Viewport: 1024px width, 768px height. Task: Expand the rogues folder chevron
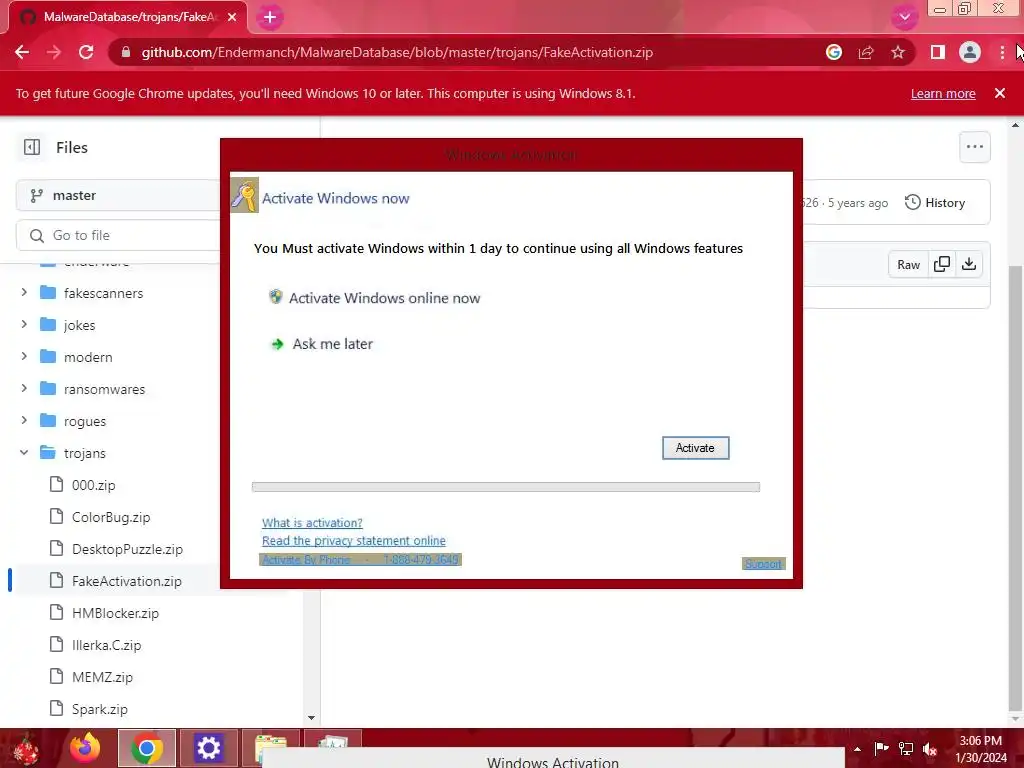(x=24, y=421)
